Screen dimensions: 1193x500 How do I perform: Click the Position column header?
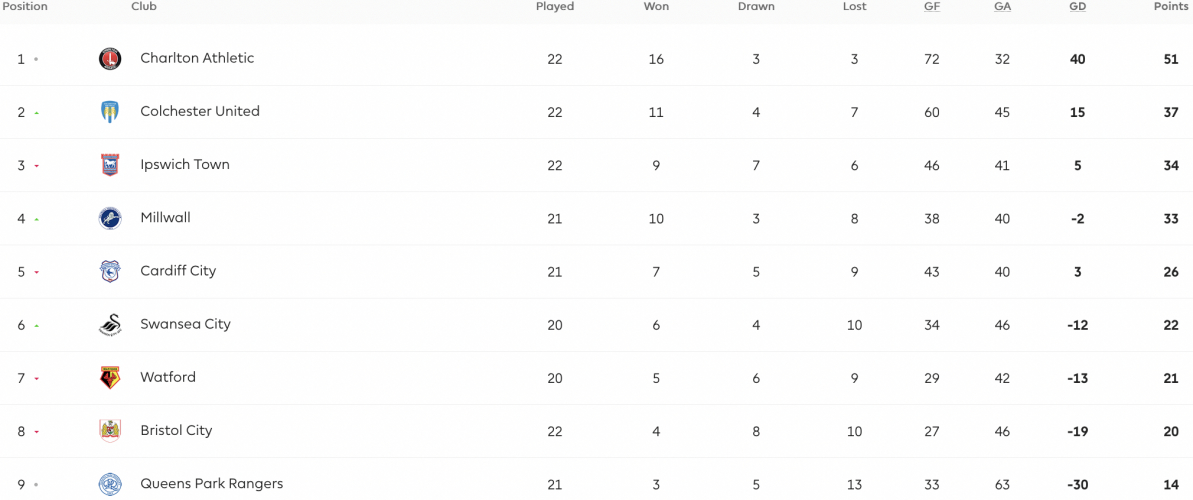(24, 7)
